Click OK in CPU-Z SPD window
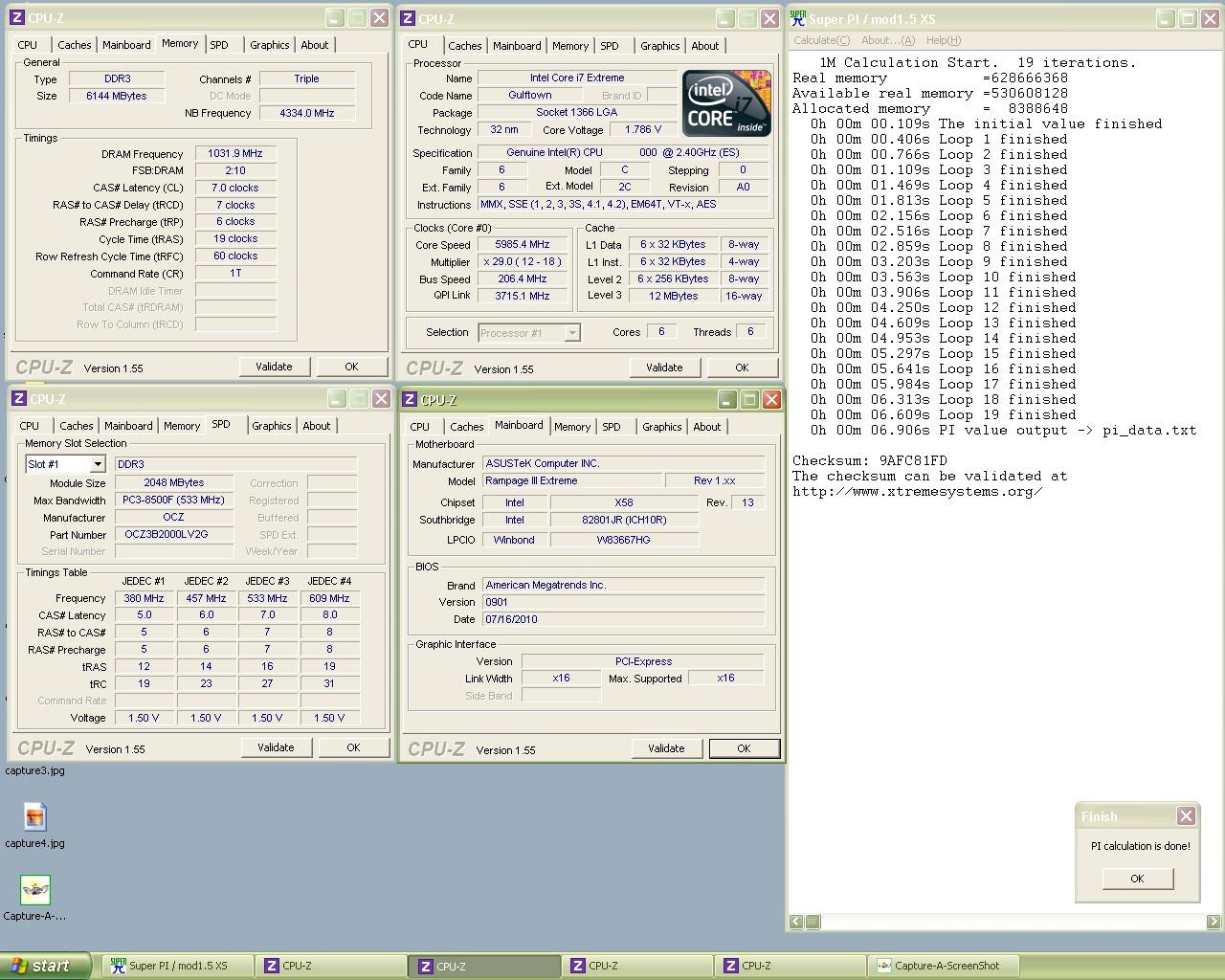1225x980 pixels. coord(353,747)
